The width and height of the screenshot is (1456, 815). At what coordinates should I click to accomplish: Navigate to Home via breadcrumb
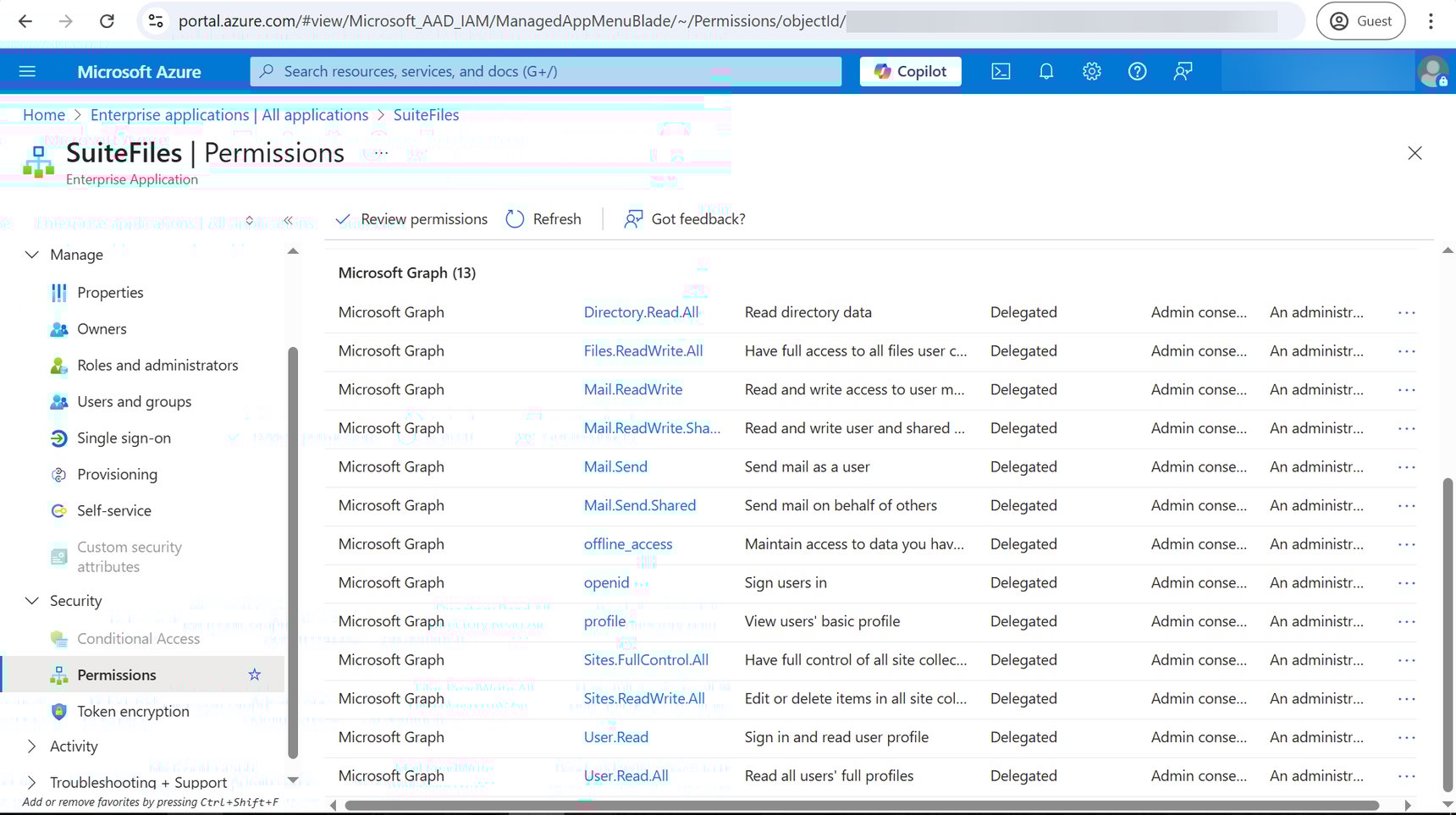pyautogui.click(x=43, y=114)
